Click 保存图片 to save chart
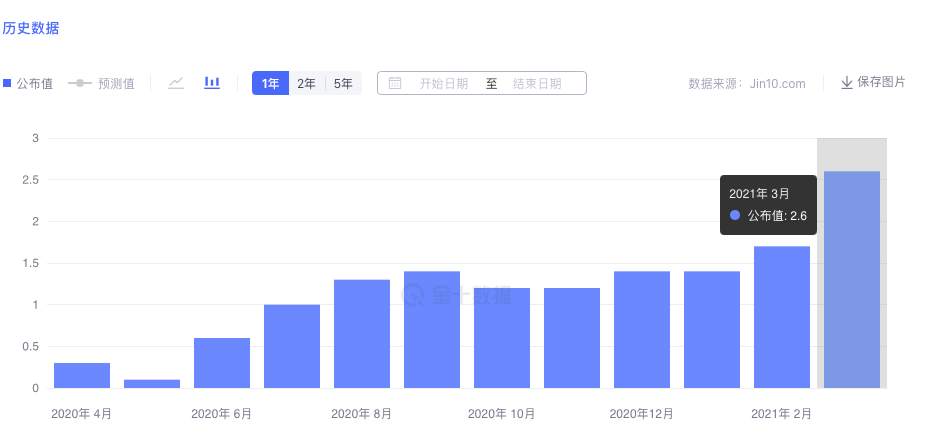925x439 pixels. [881, 83]
